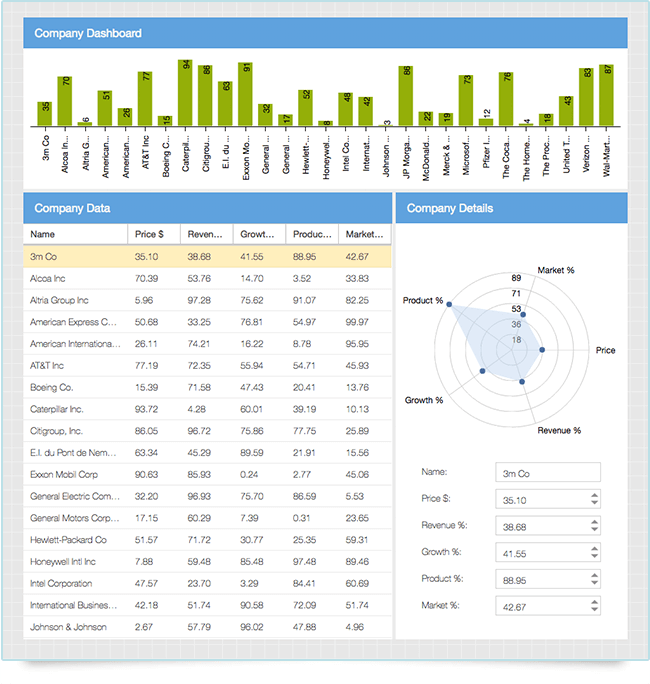This screenshot has width=650, height=684.
Task: Click the AT&T Inc bar labeled 77
Action: point(145,99)
